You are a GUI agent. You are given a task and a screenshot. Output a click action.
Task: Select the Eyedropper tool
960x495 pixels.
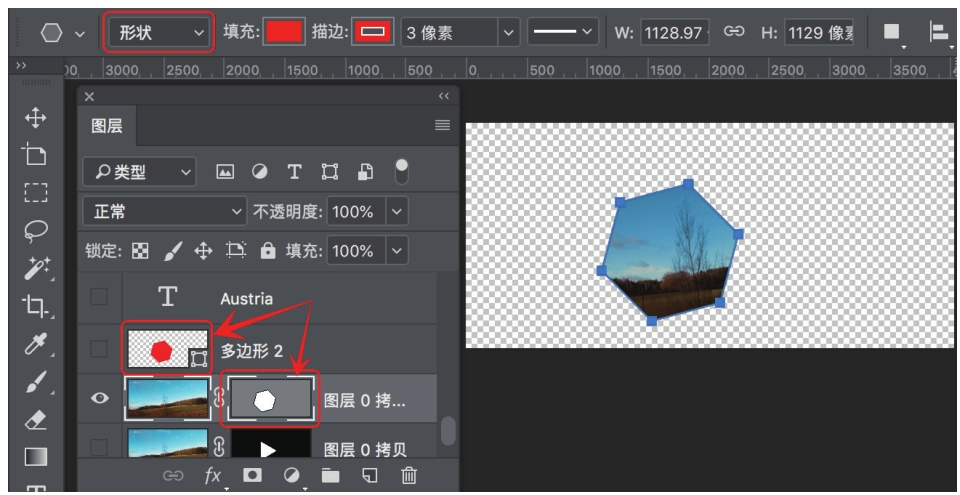pos(36,344)
